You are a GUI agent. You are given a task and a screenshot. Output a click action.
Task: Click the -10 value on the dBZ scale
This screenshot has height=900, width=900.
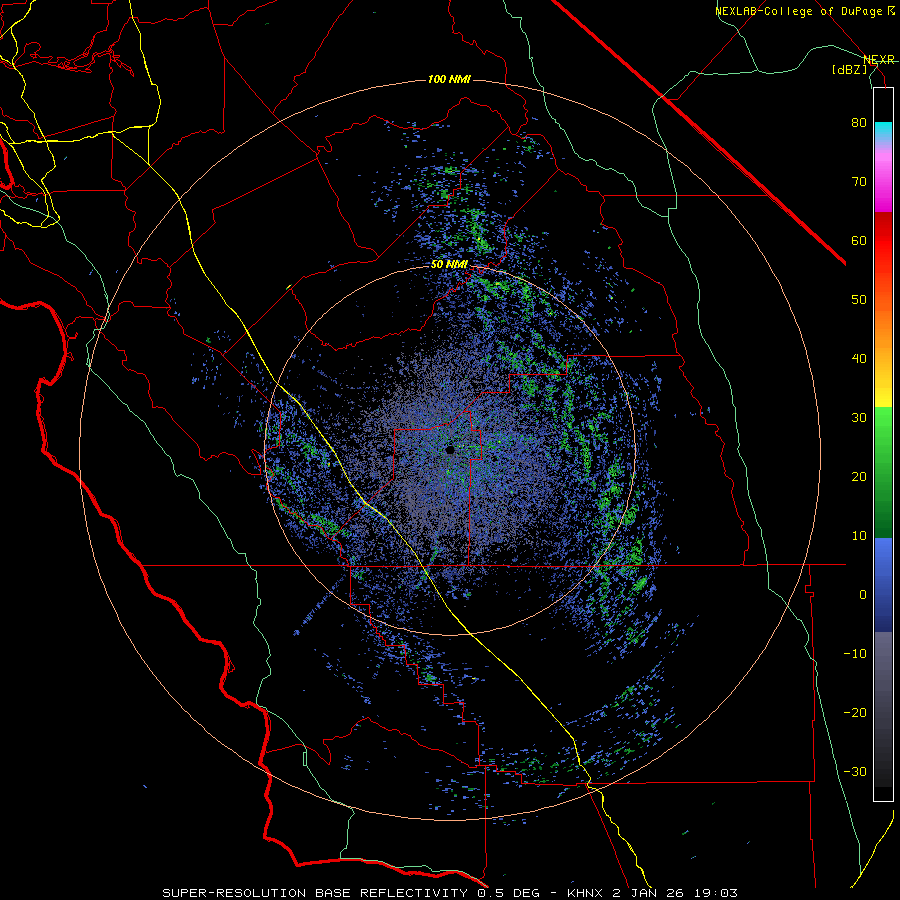[x=855, y=654]
